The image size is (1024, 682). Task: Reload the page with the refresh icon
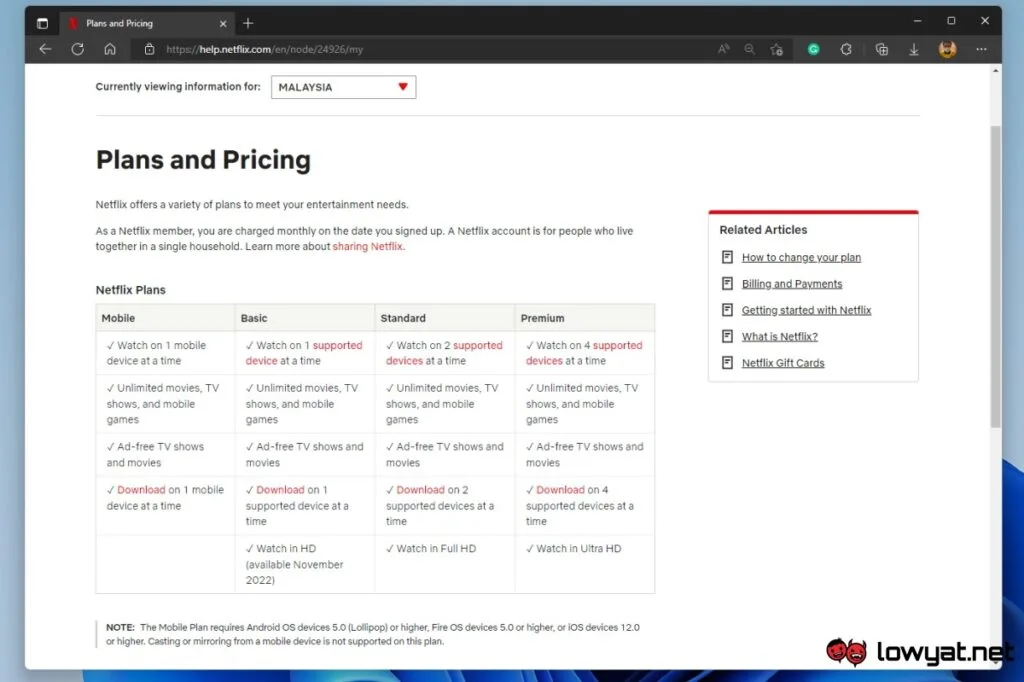[78, 49]
